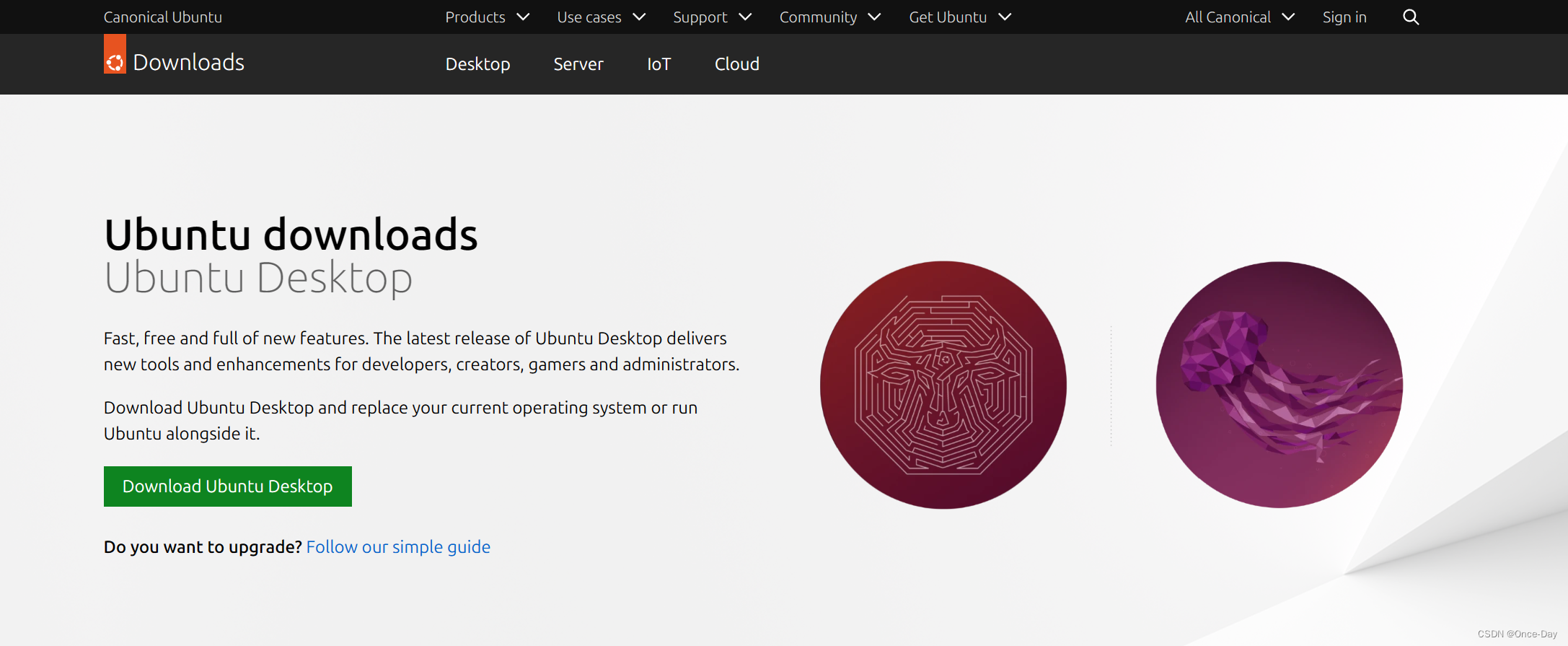Click Download Ubuntu Desktop button
Image resolution: width=1568 pixels, height=646 pixels.
tap(228, 486)
